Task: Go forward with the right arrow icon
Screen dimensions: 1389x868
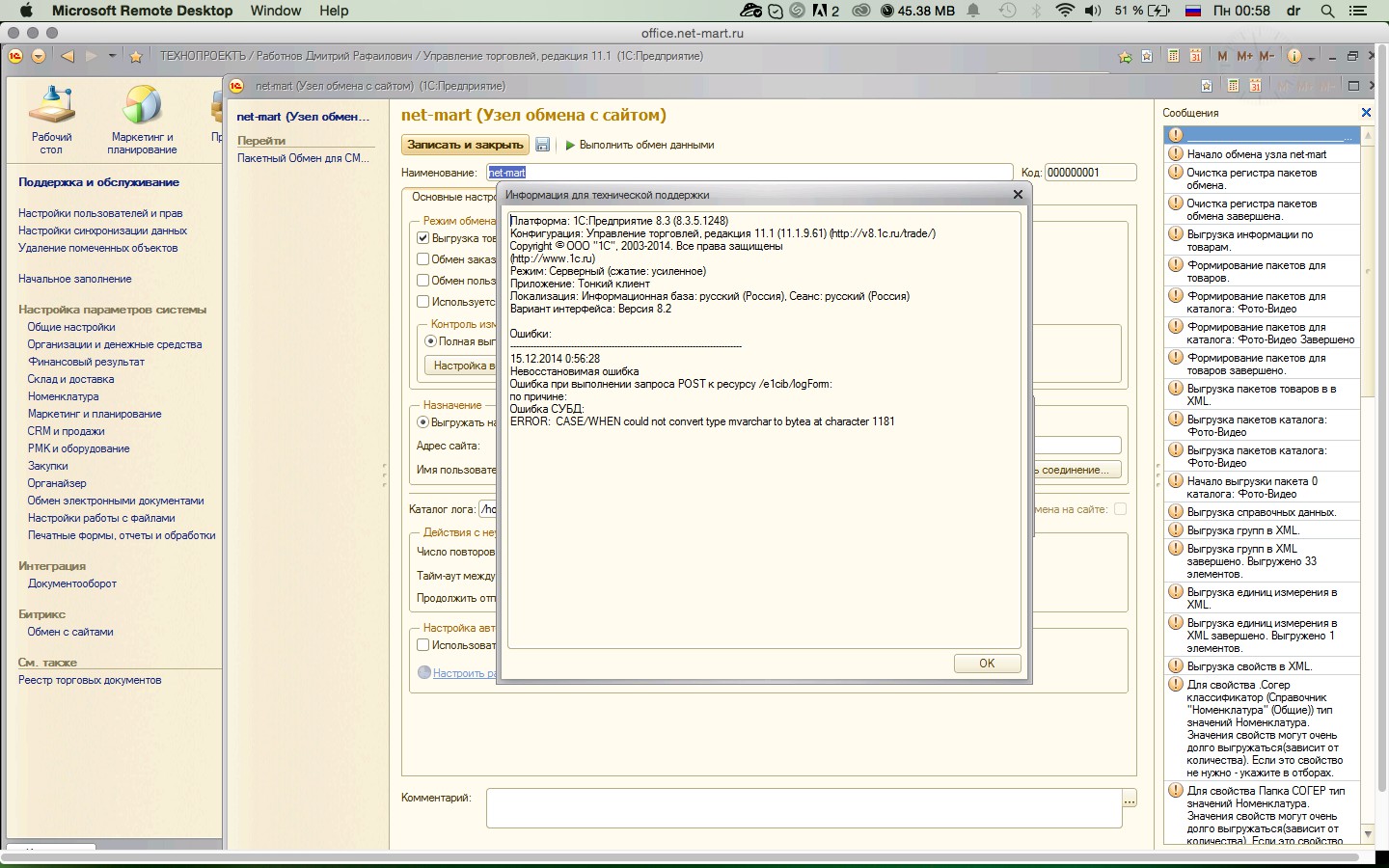Action: point(92,56)
